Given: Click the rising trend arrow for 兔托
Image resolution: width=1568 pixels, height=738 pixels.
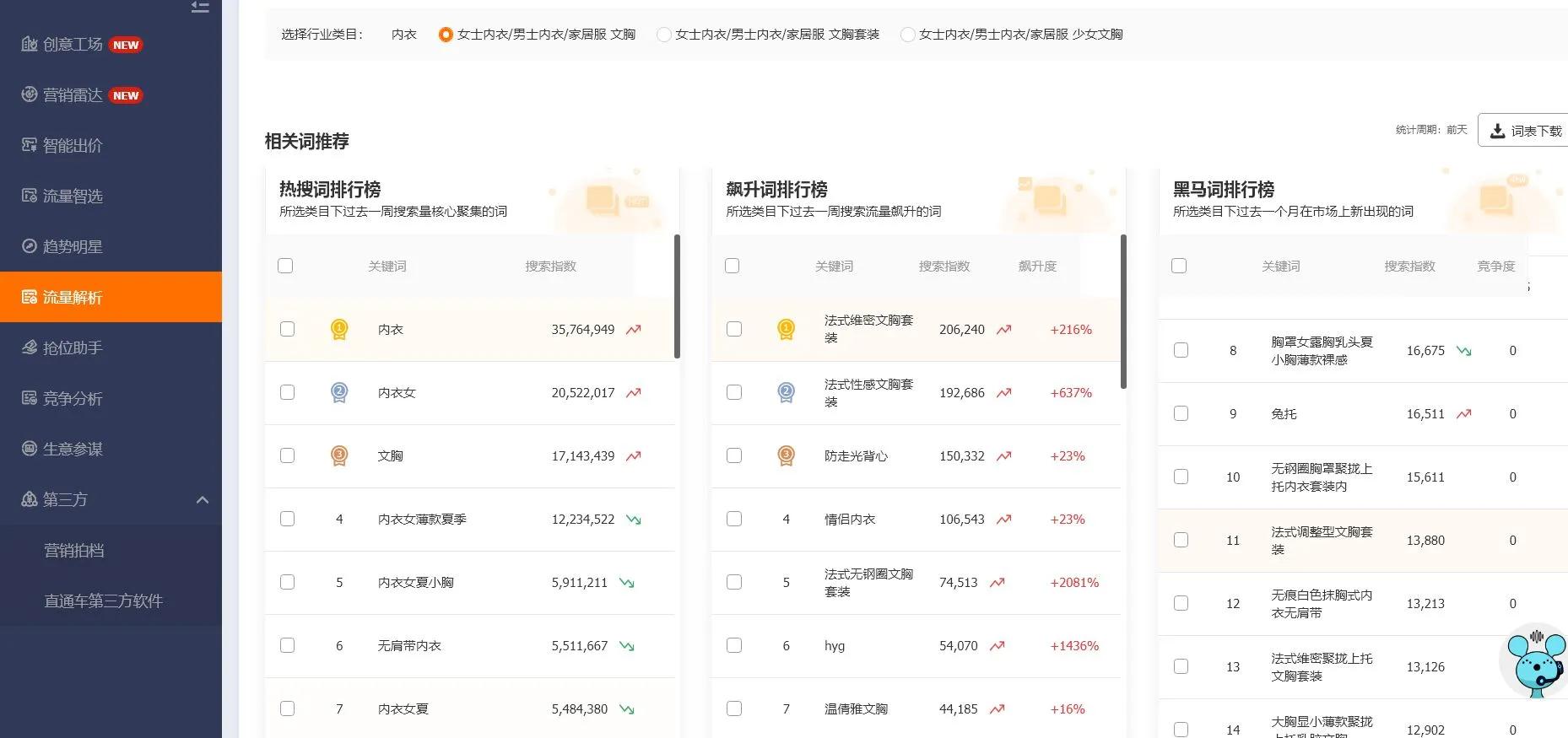Looking at the screenshot, I should [1464, 414].
